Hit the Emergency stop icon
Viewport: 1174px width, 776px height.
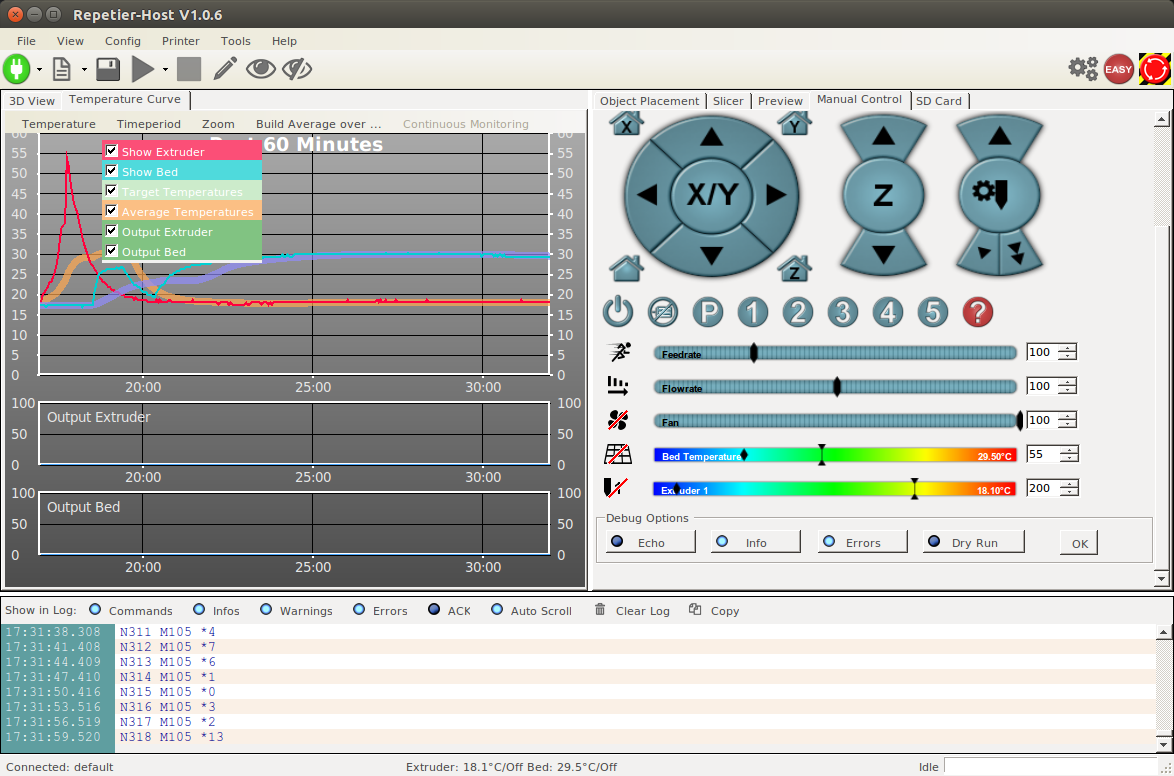[x=1154, y=69]
